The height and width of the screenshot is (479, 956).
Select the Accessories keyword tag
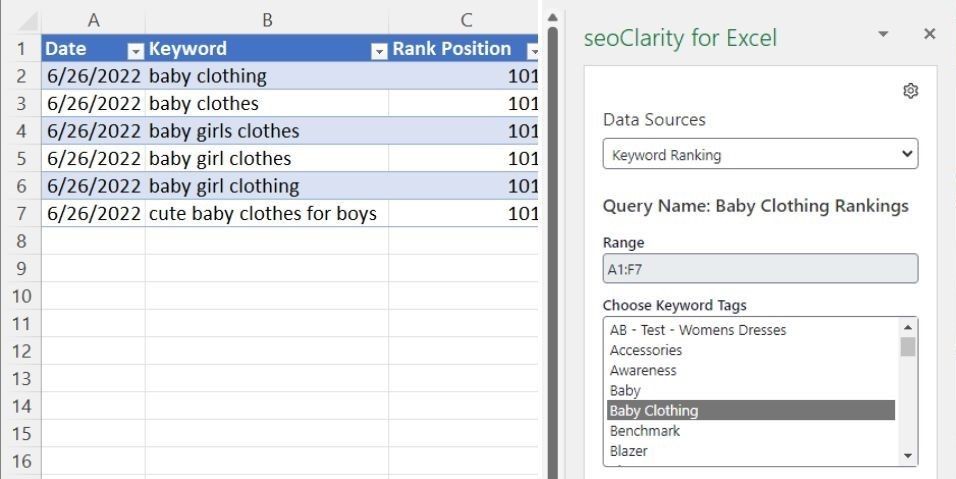click(646, 350)
